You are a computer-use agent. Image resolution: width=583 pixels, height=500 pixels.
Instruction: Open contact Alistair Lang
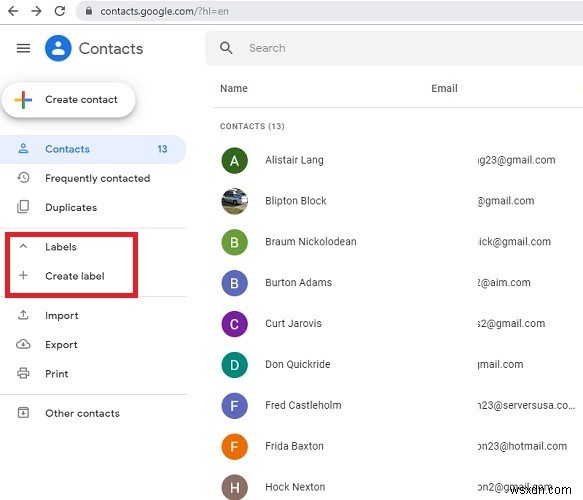point(294,160)
